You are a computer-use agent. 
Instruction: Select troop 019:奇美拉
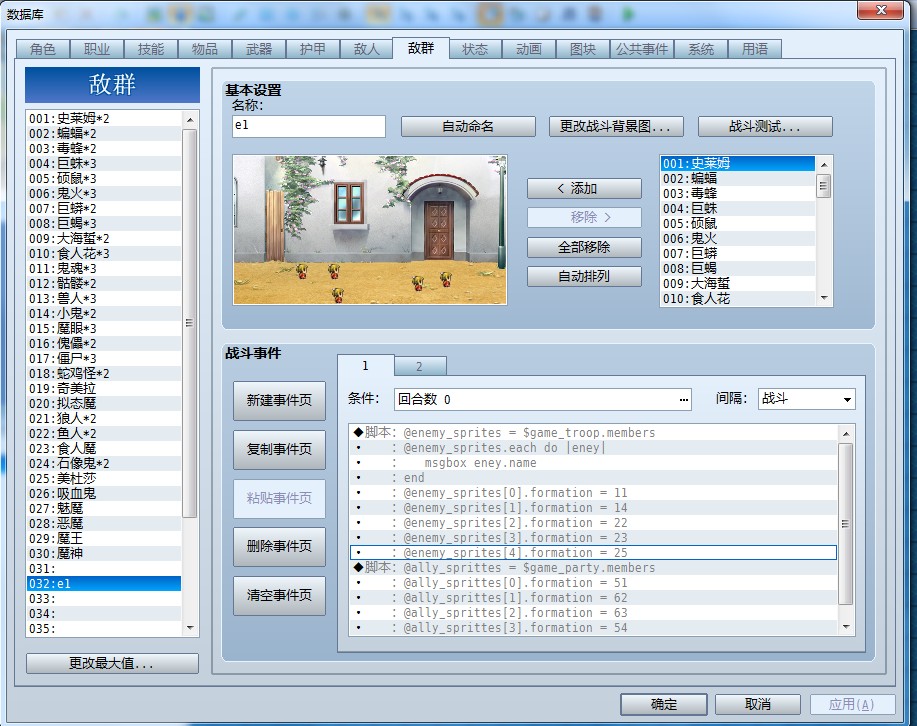click(x=104, y=388)
